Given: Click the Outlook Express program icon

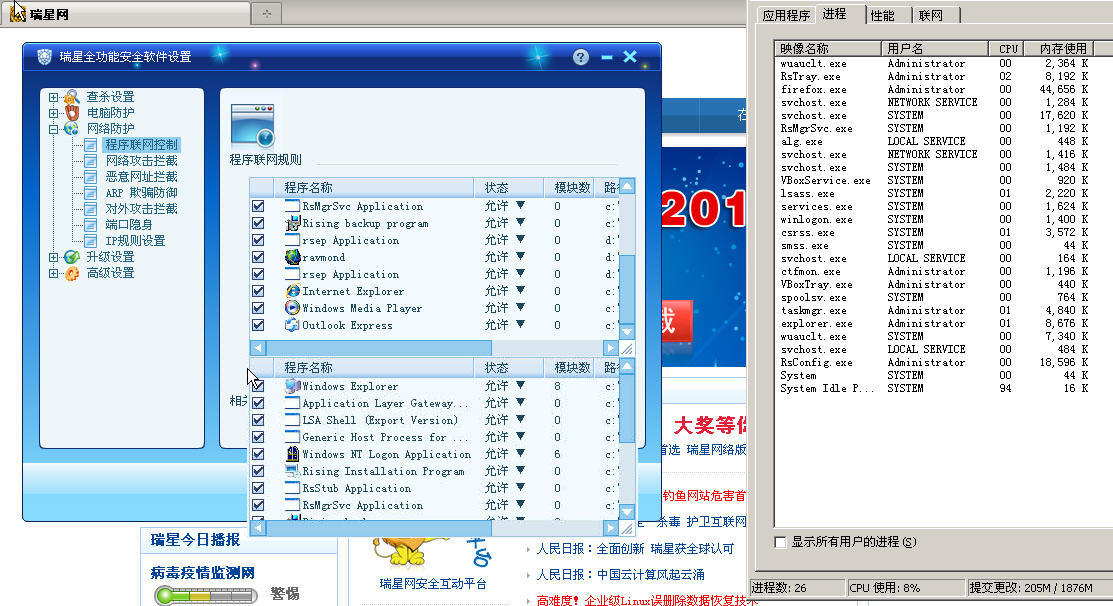Looking at the screenshot, I should [x=292, y=325].
